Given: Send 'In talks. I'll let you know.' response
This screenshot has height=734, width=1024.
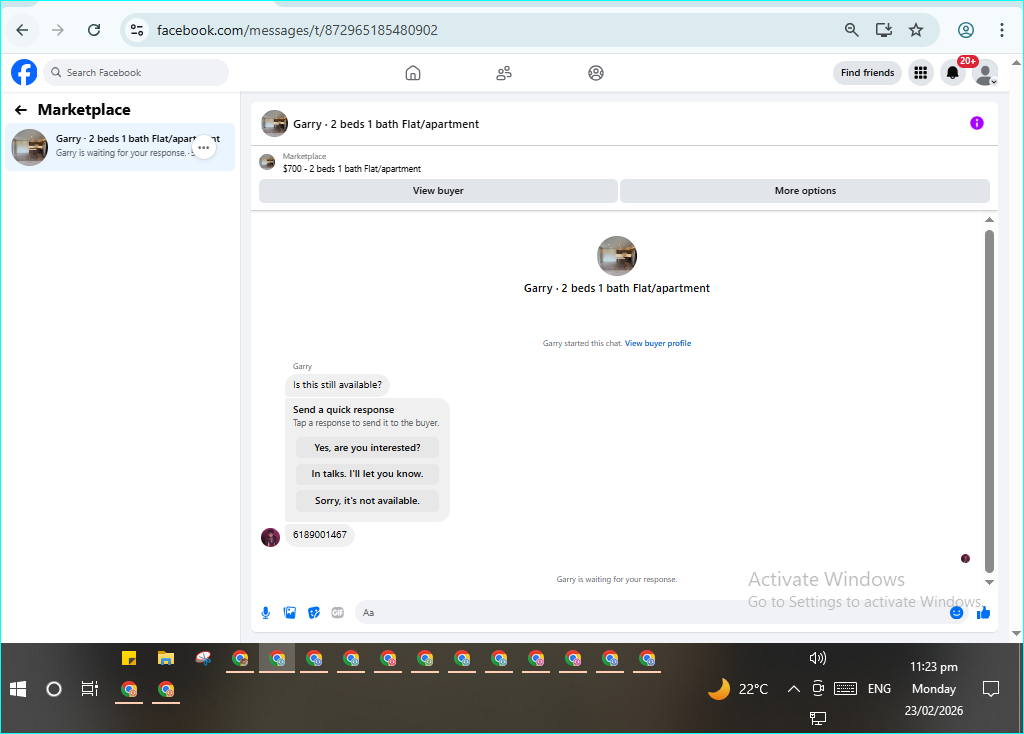Looking at the screenshot, I should [367, 473].
